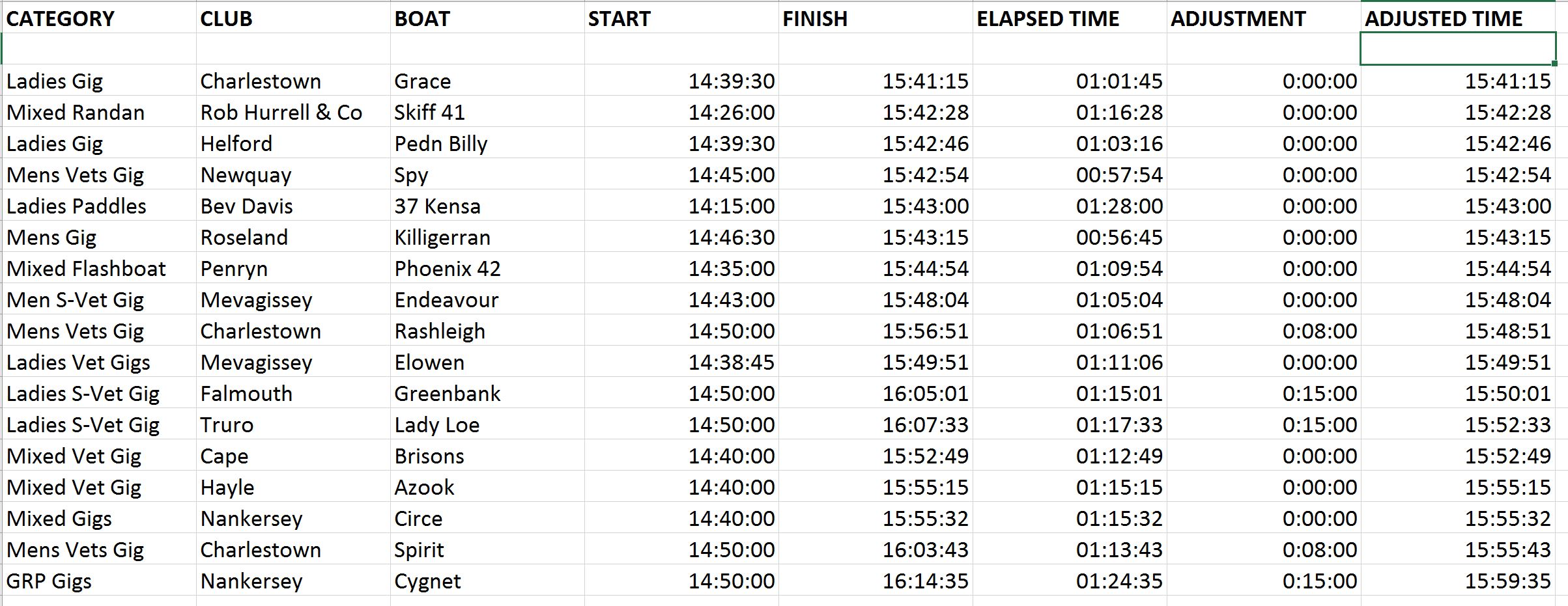
Task: Click the Hayle club cell
Action: pyautogui.click(x=293, y=487)
